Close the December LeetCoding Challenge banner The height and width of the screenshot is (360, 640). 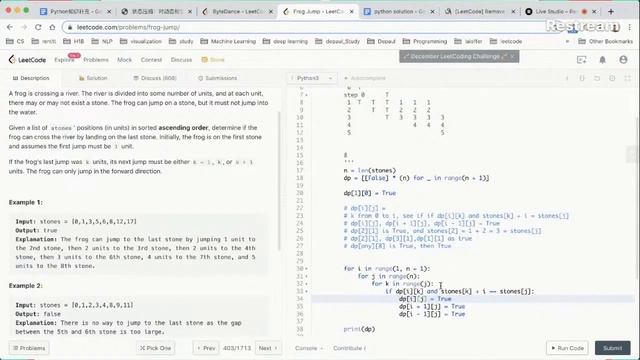(512, 56)
